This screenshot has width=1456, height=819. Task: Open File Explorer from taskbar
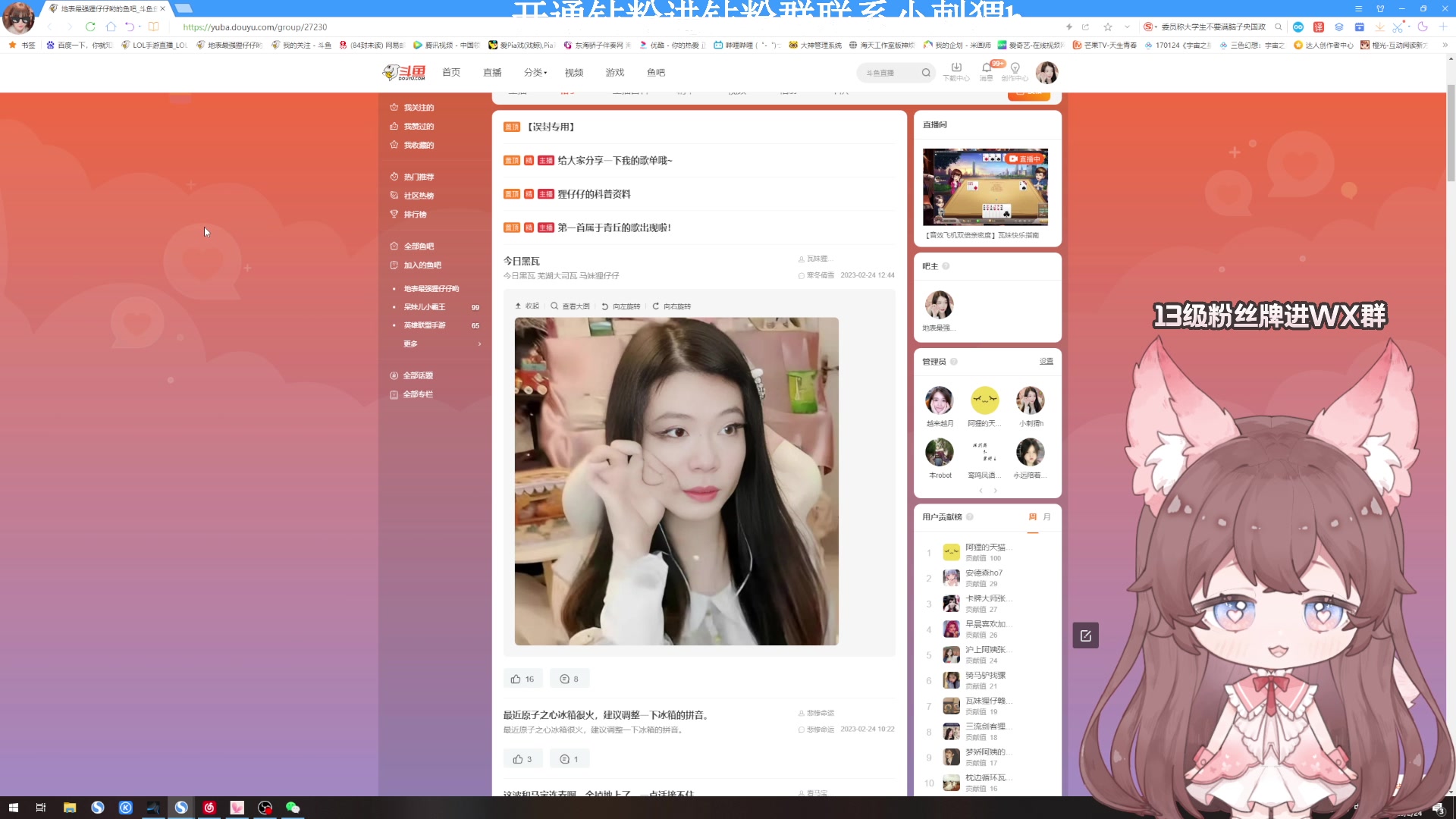click(x=69, y=808)
